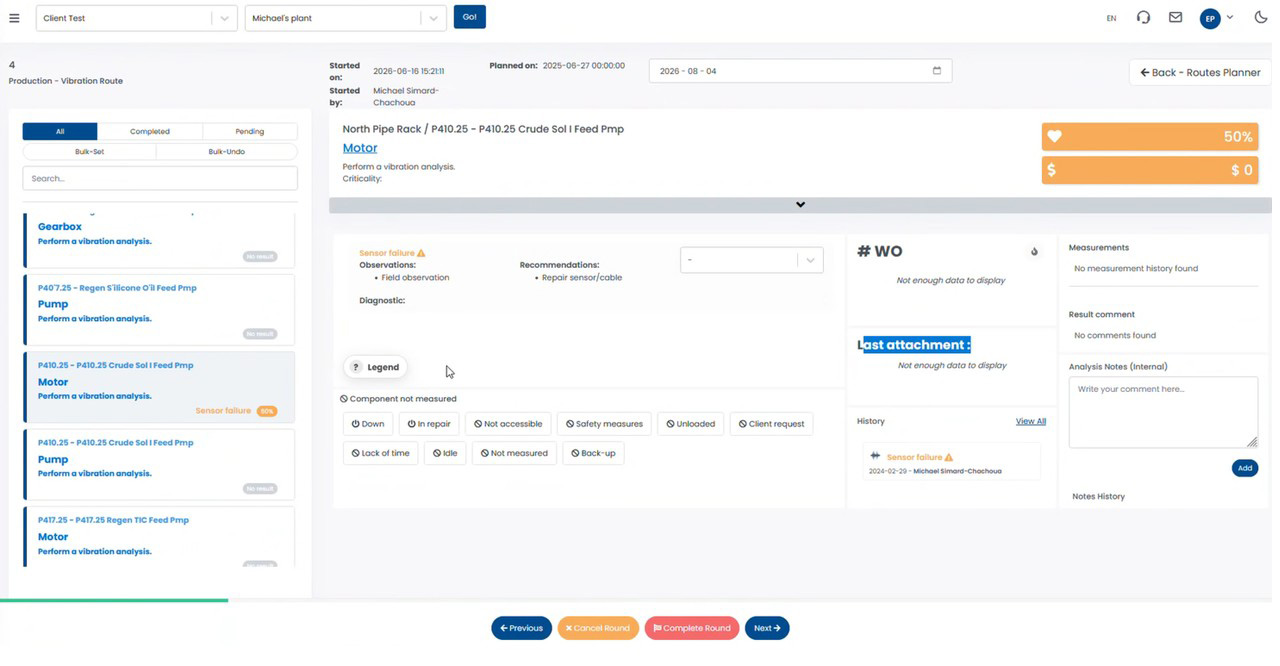Select the Not accessible status option
This screenshot has width=1280, height=666.
click(508, 424)
